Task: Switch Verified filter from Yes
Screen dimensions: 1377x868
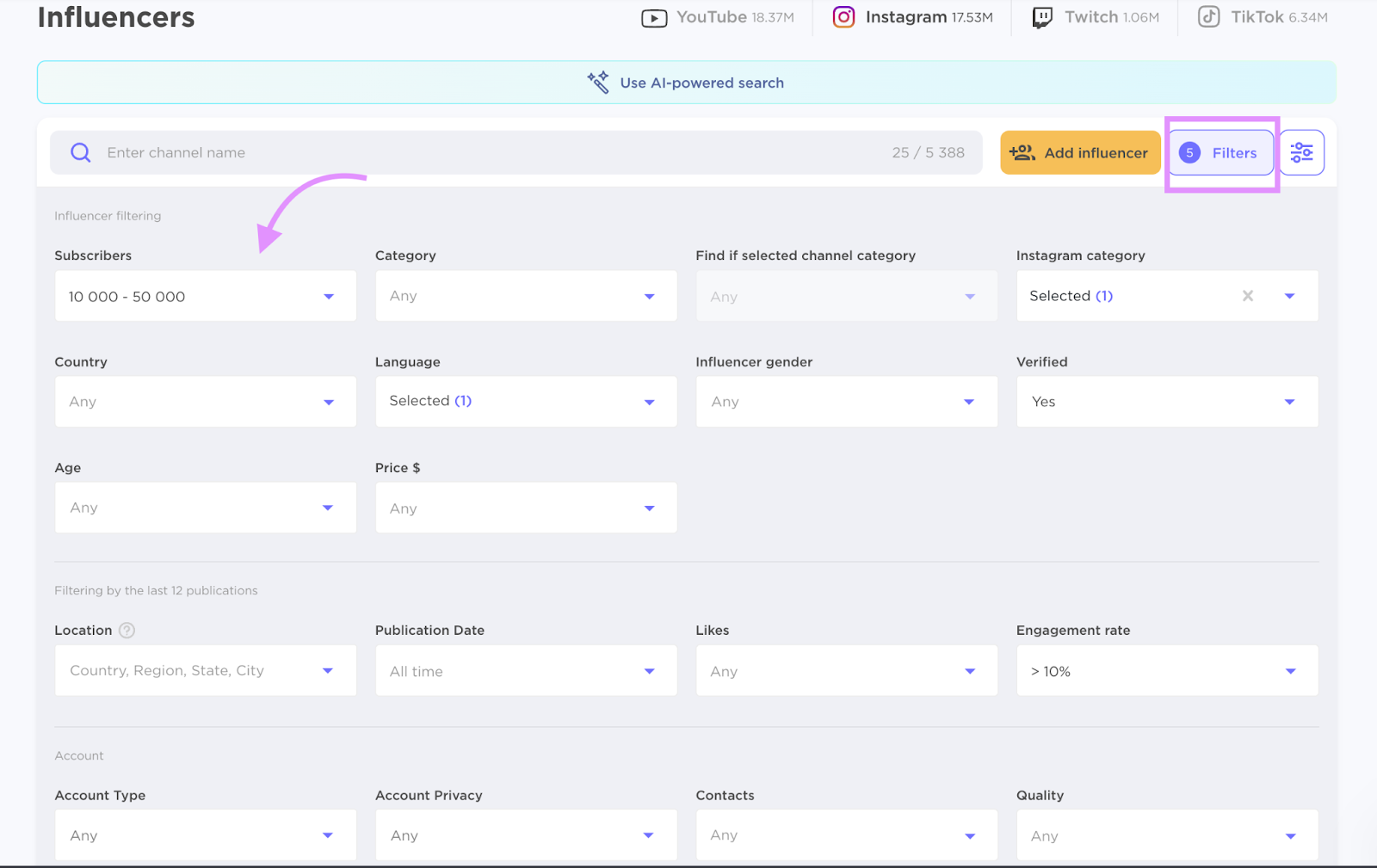Action: click(1166, 401)
